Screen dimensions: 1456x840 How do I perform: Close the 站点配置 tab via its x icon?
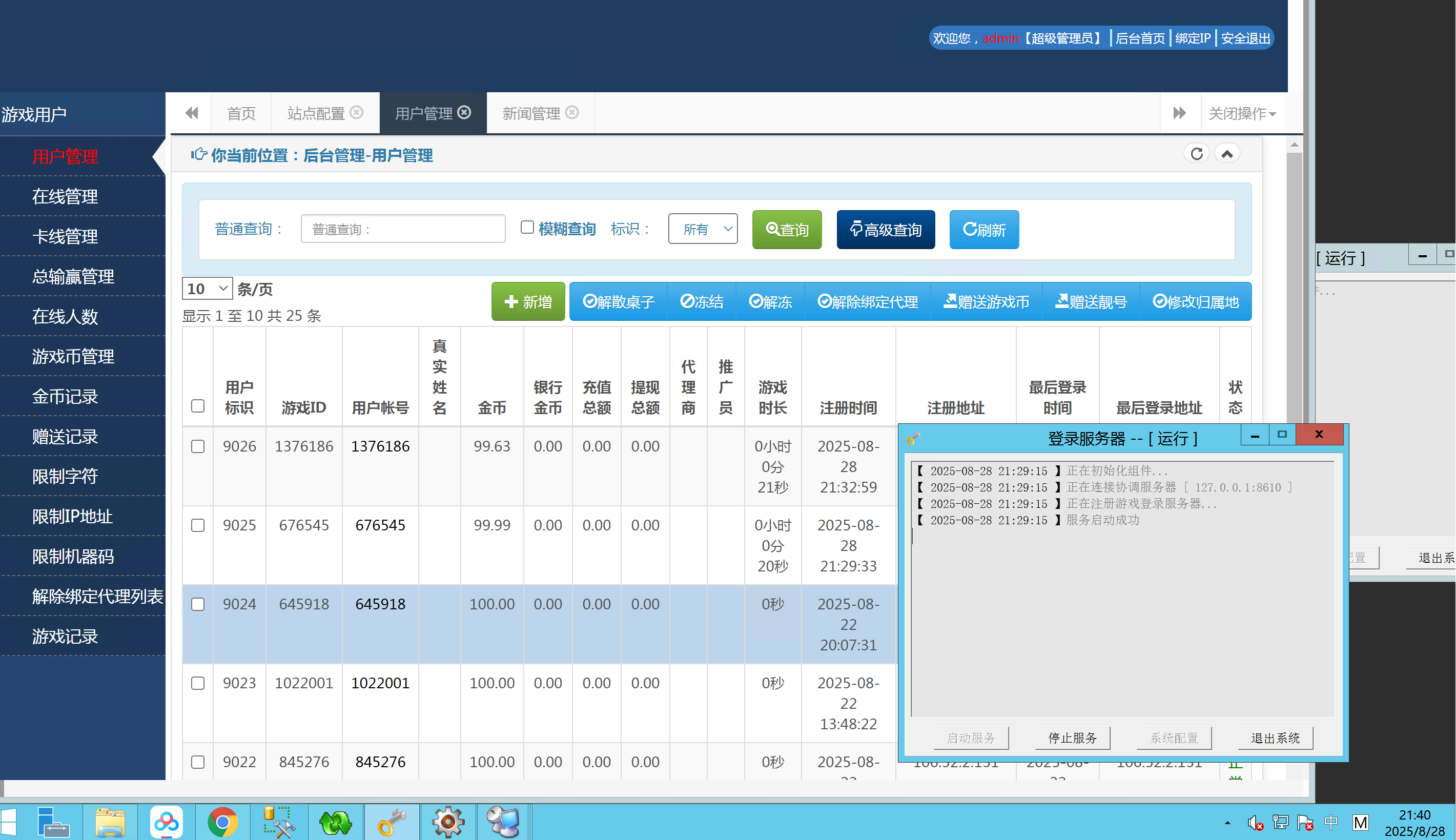pos(357,112)
